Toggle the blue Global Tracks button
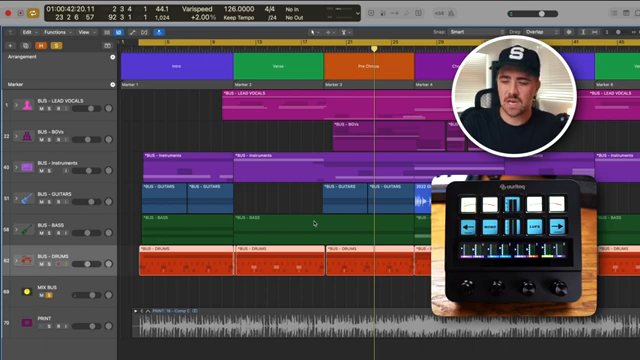 click(118, 32)
